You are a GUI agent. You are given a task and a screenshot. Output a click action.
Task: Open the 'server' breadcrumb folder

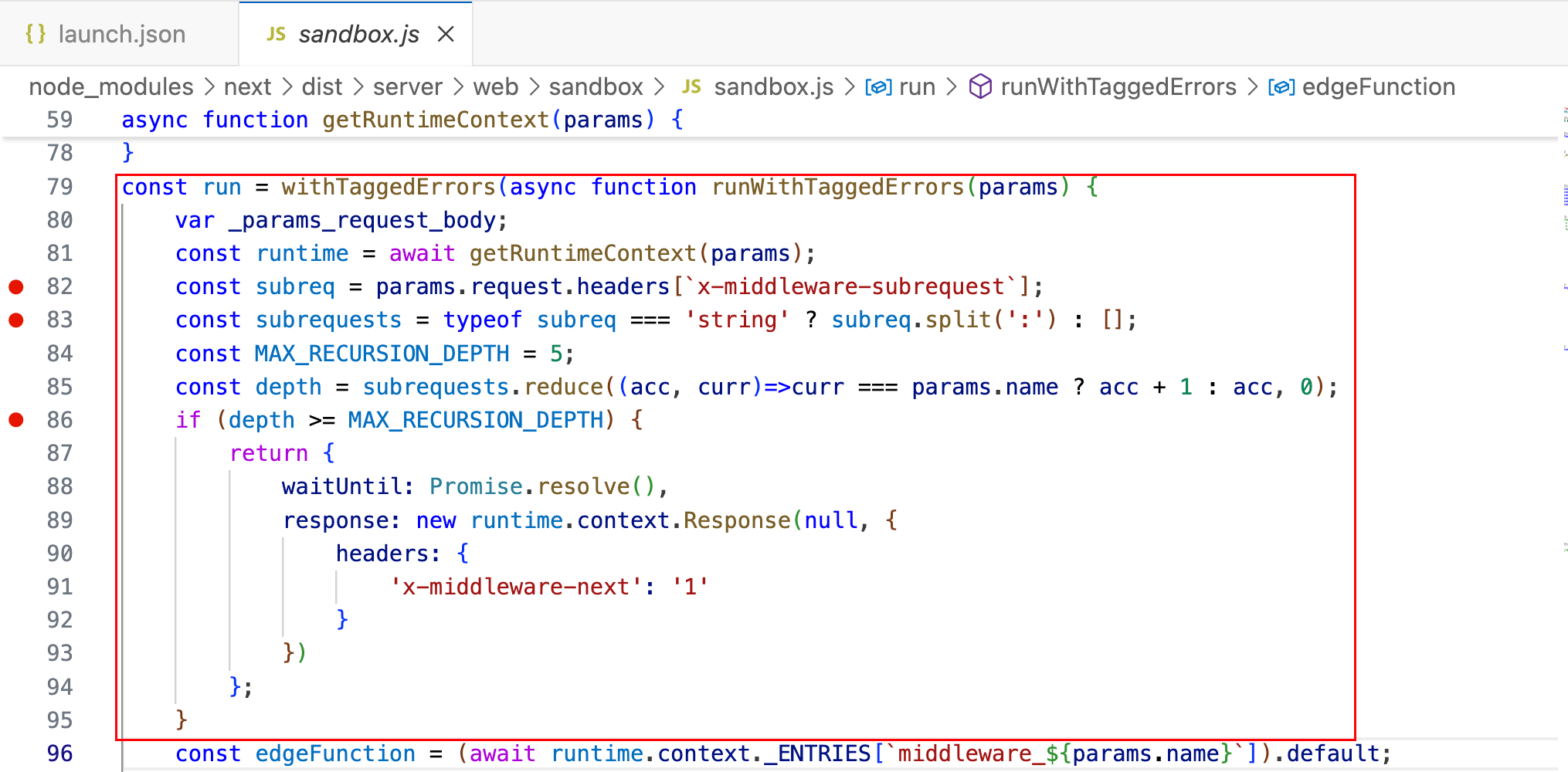pos(408,86)
